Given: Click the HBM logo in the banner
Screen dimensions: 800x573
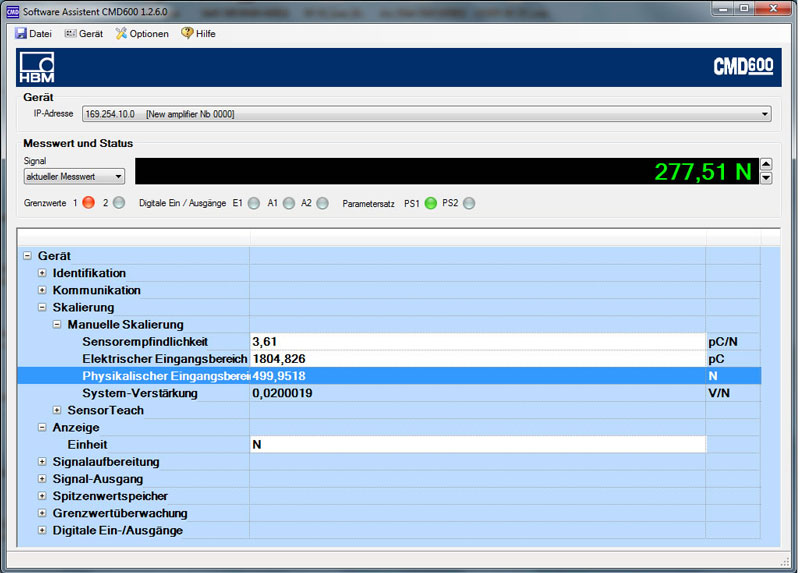Looking at the screenshot, I should 37,69.
